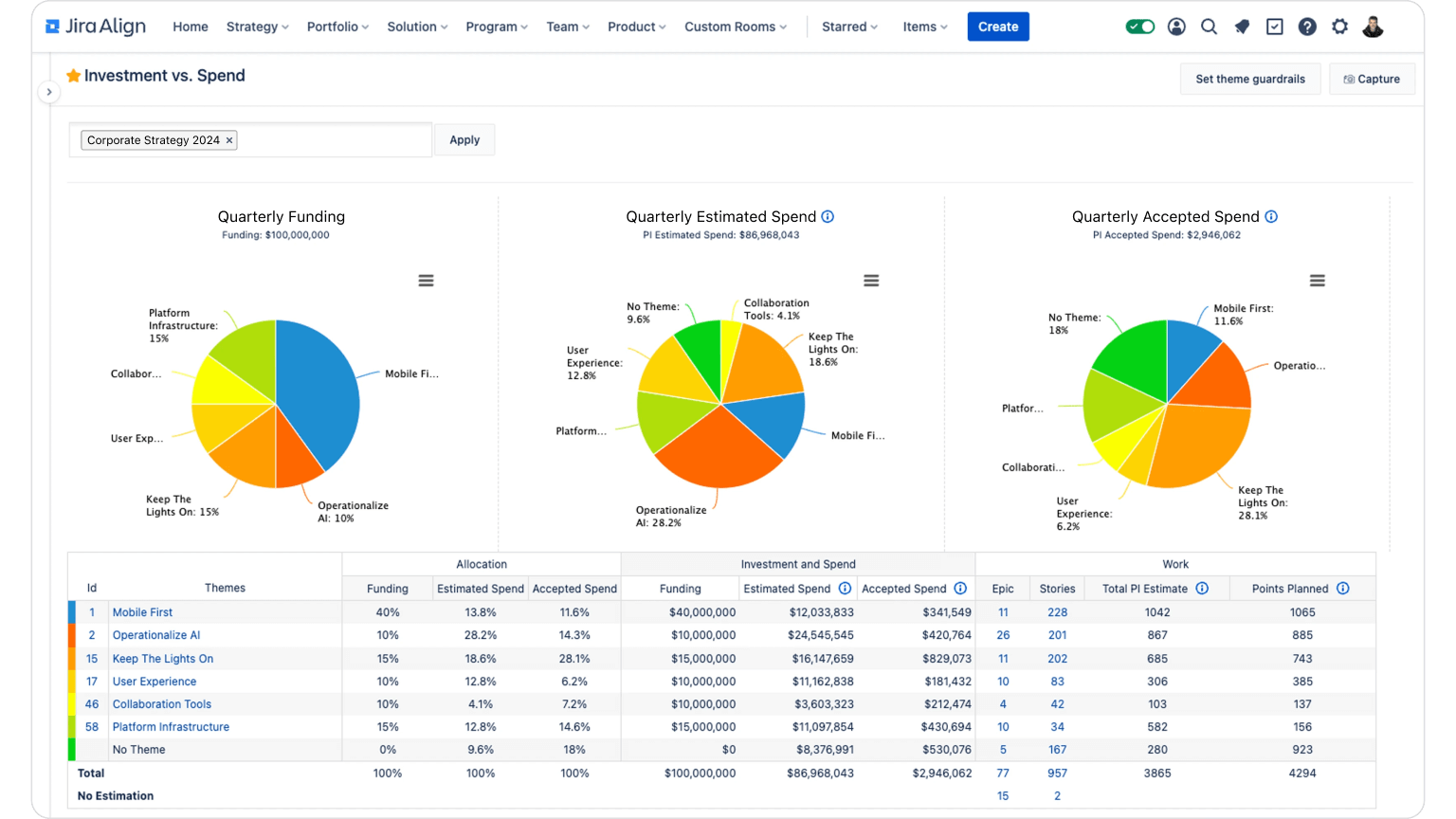Viewport: 1456px width, 819px height.
Task: Click info icon beside Quarterly Estimated Spend
Action: point(828,217)
